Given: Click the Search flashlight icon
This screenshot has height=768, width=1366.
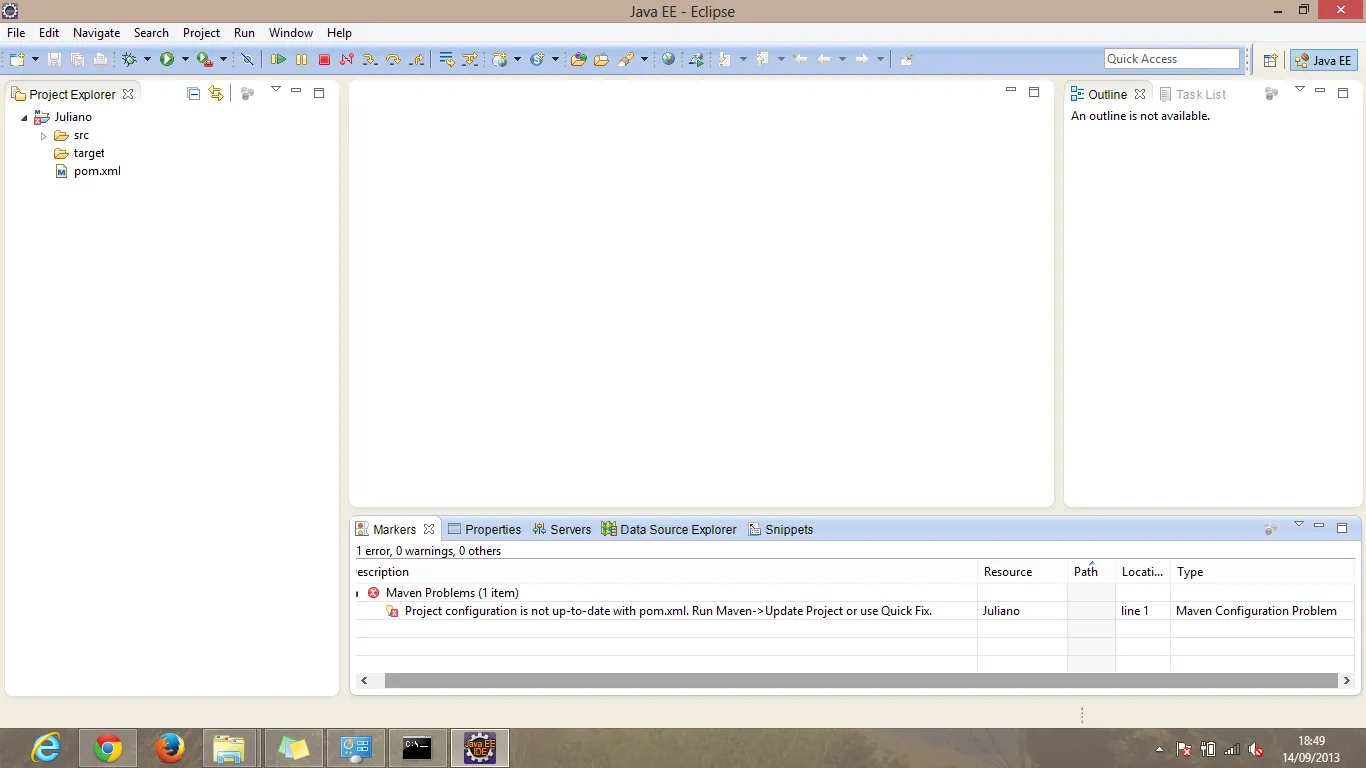Looking at the screenshot, I should click(x=626, y=60).
